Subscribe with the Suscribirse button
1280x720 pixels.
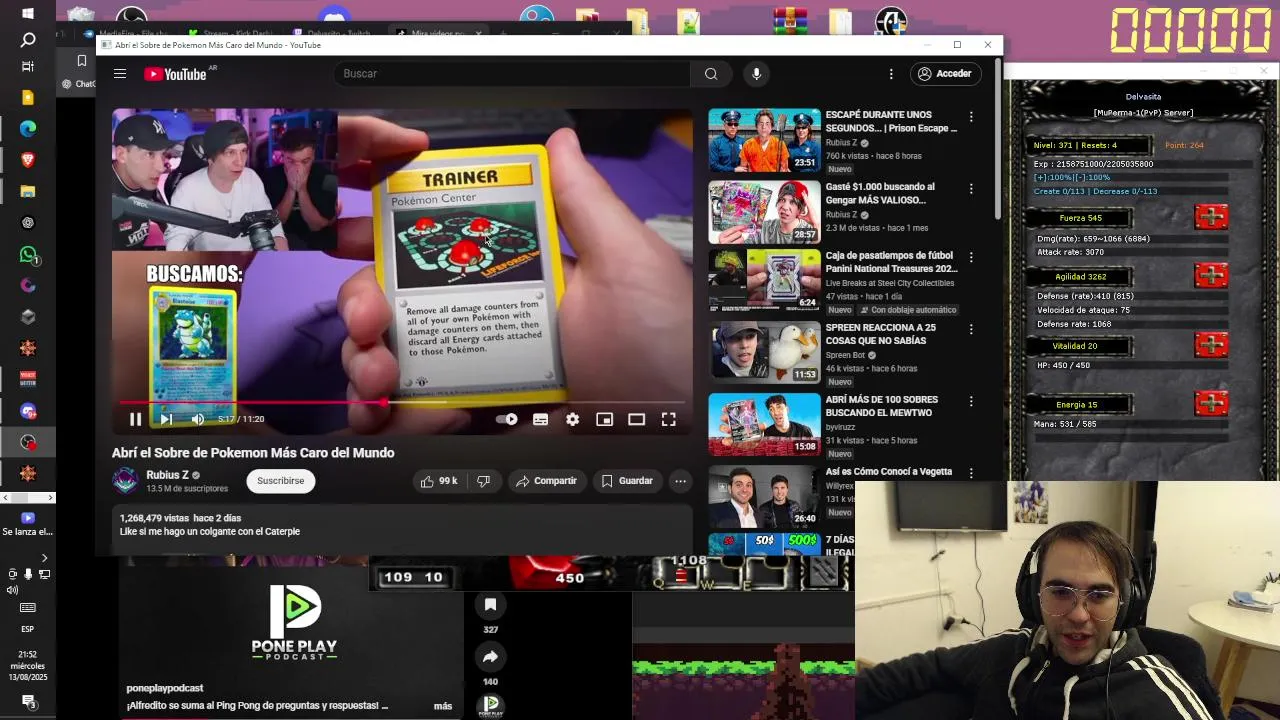[x=280, y=481]
